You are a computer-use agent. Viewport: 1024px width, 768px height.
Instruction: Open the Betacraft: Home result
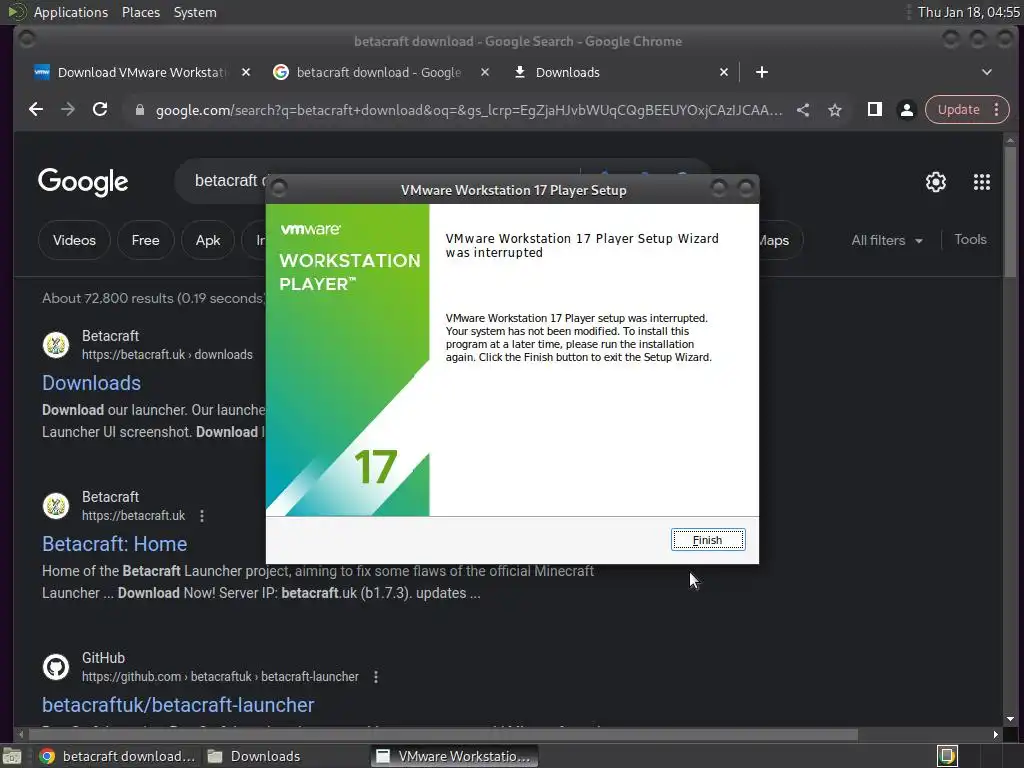click(114, 544)
